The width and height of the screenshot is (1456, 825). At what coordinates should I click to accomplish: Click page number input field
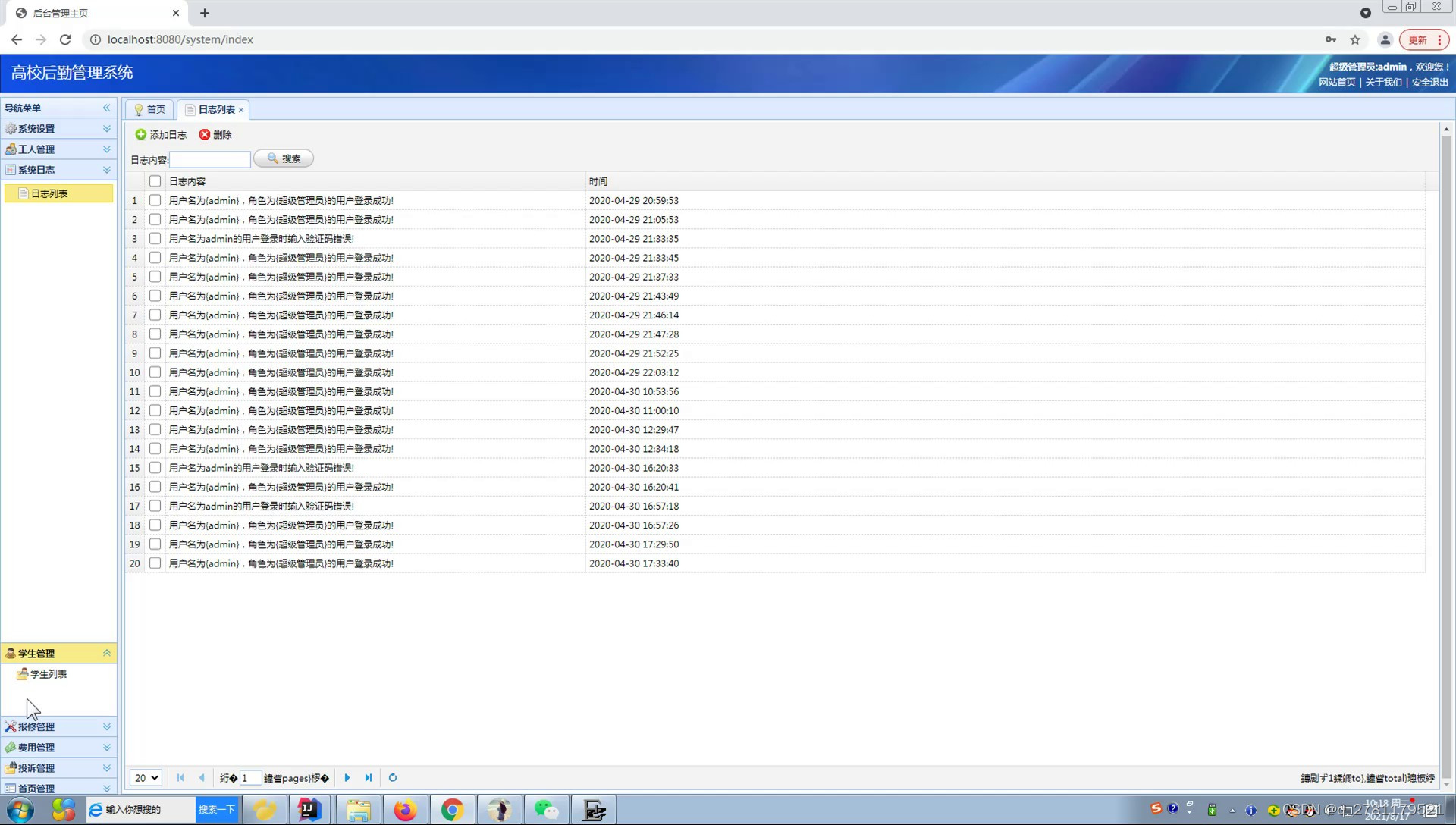click(x=250, y=777)
